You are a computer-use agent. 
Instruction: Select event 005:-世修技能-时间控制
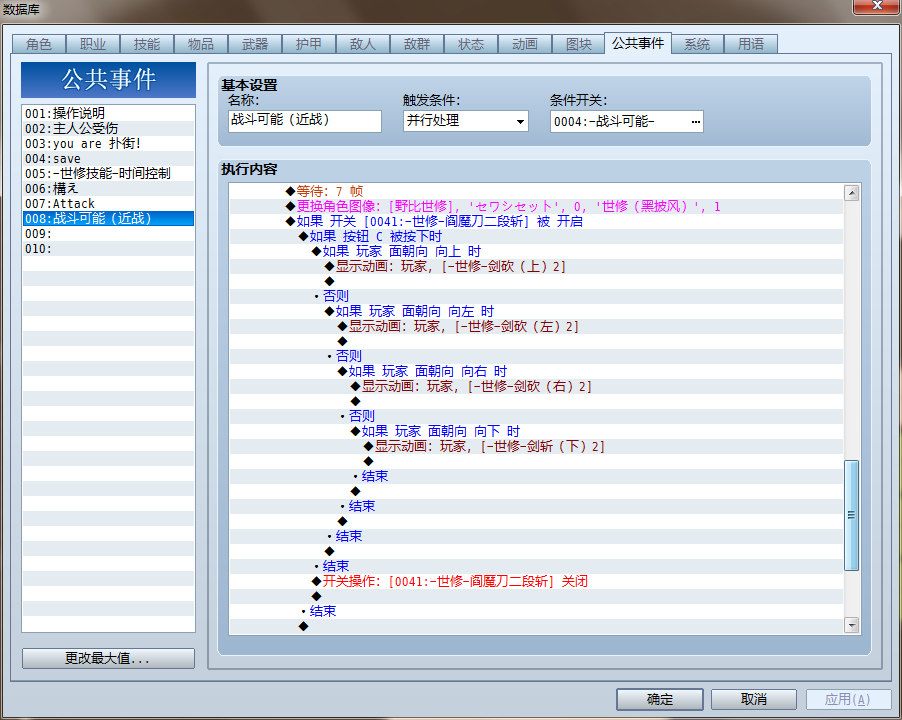(x=108, y=173)
